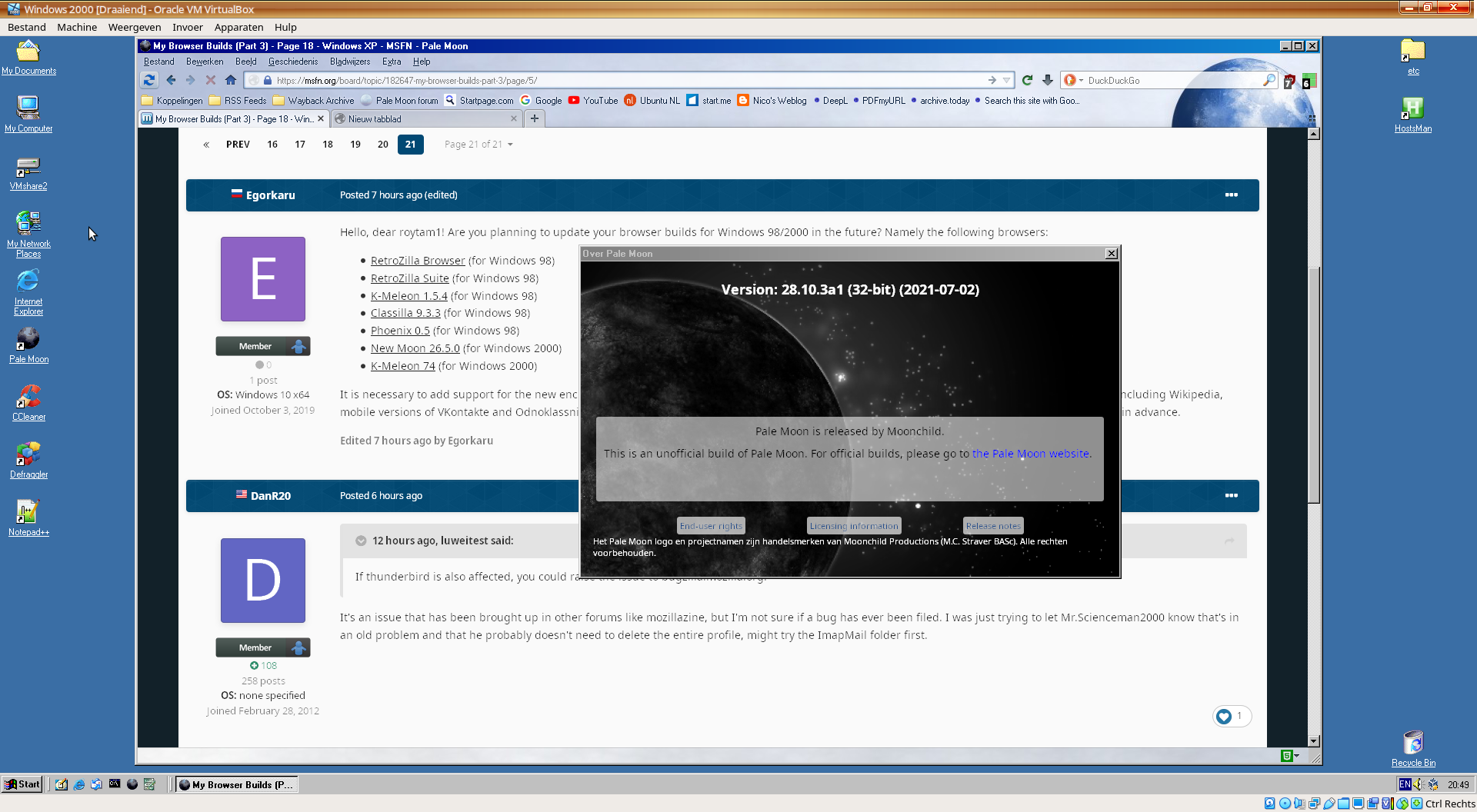Image resolution: width=1477 pixels, height=812 pixels.
Task: Click Licensing information button
Action: (854, 526)
